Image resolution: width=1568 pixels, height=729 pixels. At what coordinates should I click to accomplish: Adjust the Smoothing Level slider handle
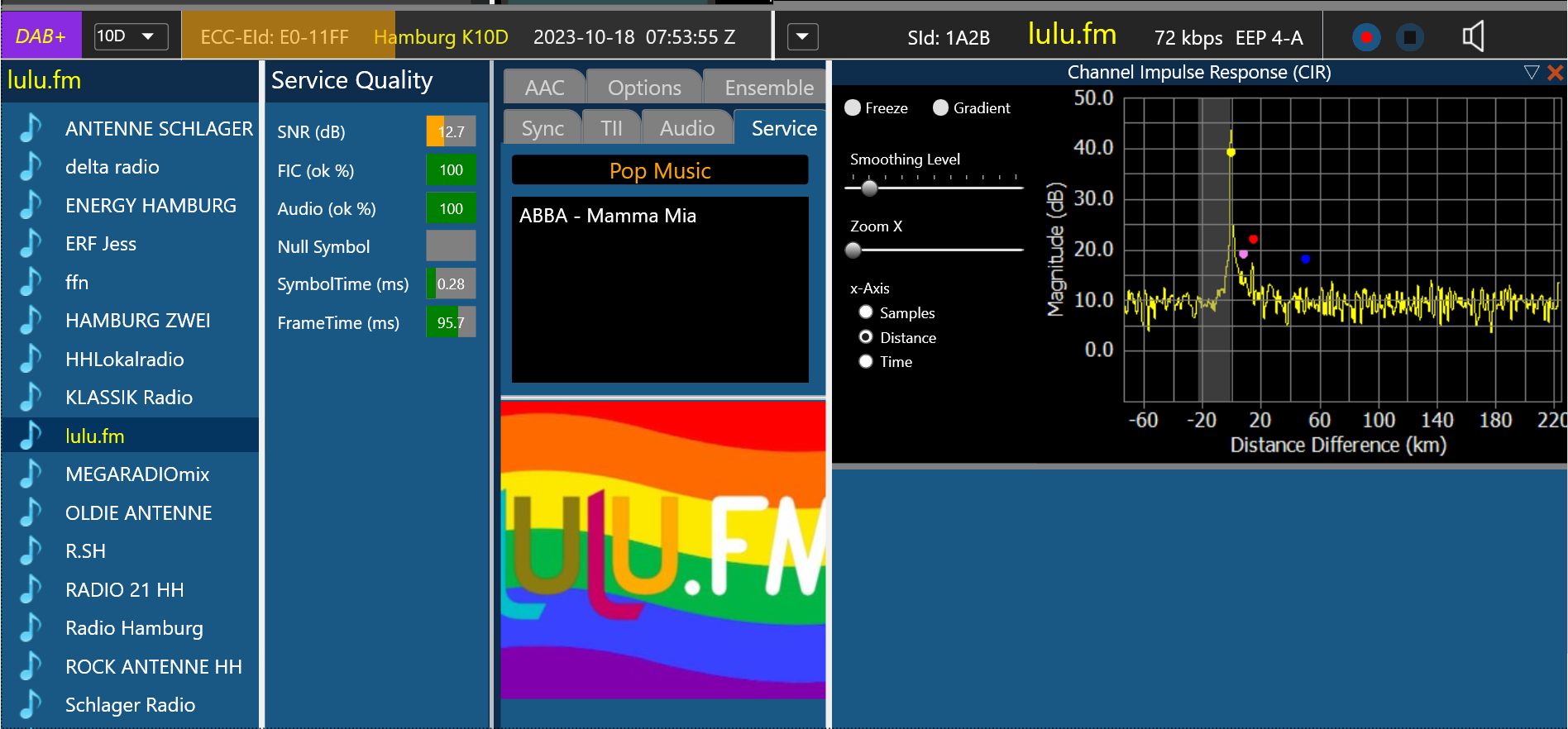pos(869,188)
